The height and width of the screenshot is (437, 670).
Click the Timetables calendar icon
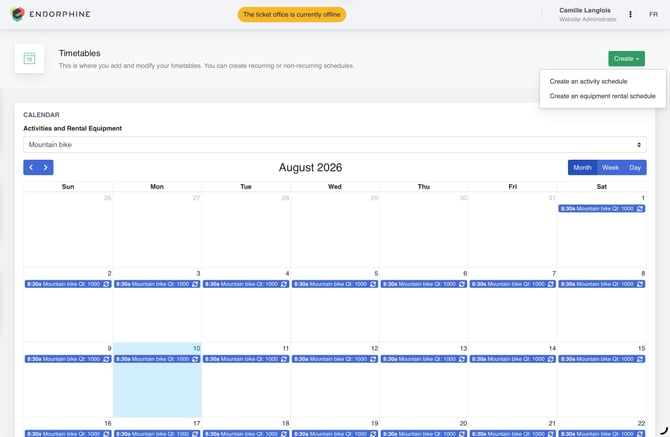point(29,58)
